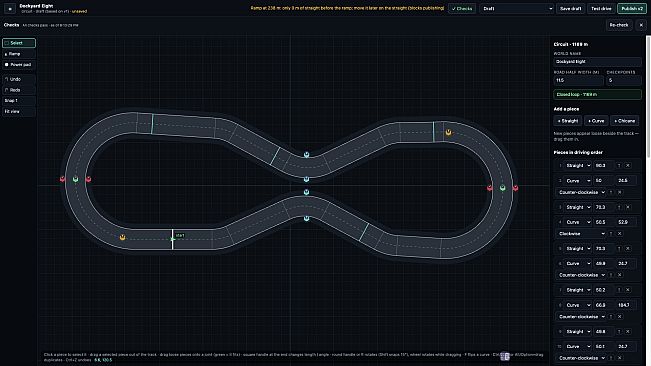Open piece 4 Clockwise direction dropdown
Image resolution: width=651 pixels, height=366 pixels.
click(581, 234)
